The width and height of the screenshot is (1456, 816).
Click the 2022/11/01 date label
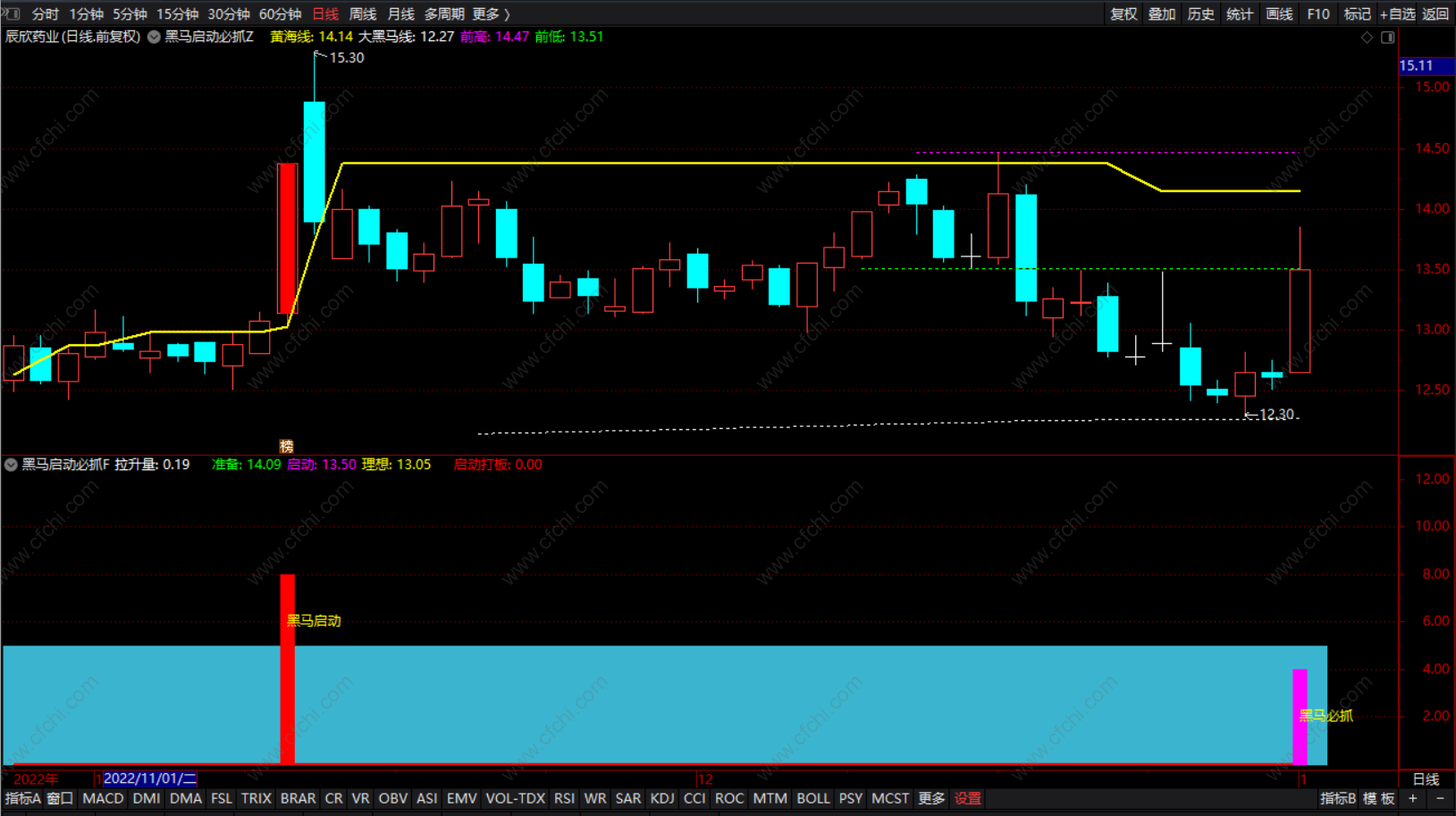pyautogui.click(x=150, y=779)
